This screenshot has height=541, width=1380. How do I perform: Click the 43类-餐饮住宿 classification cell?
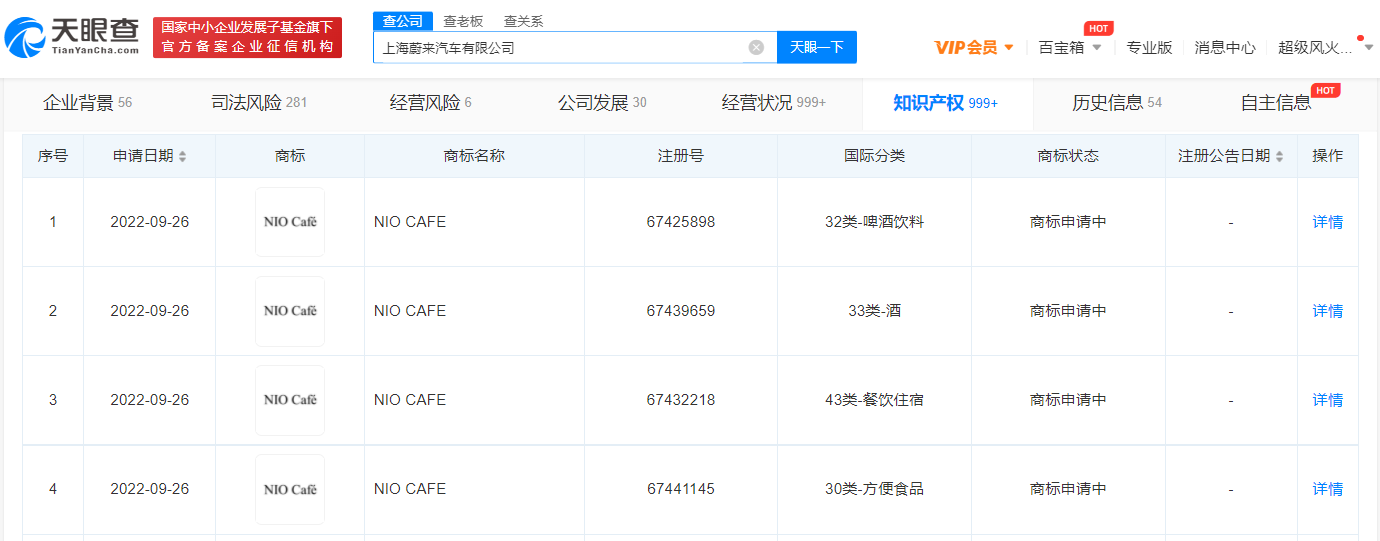click(874, 400)
